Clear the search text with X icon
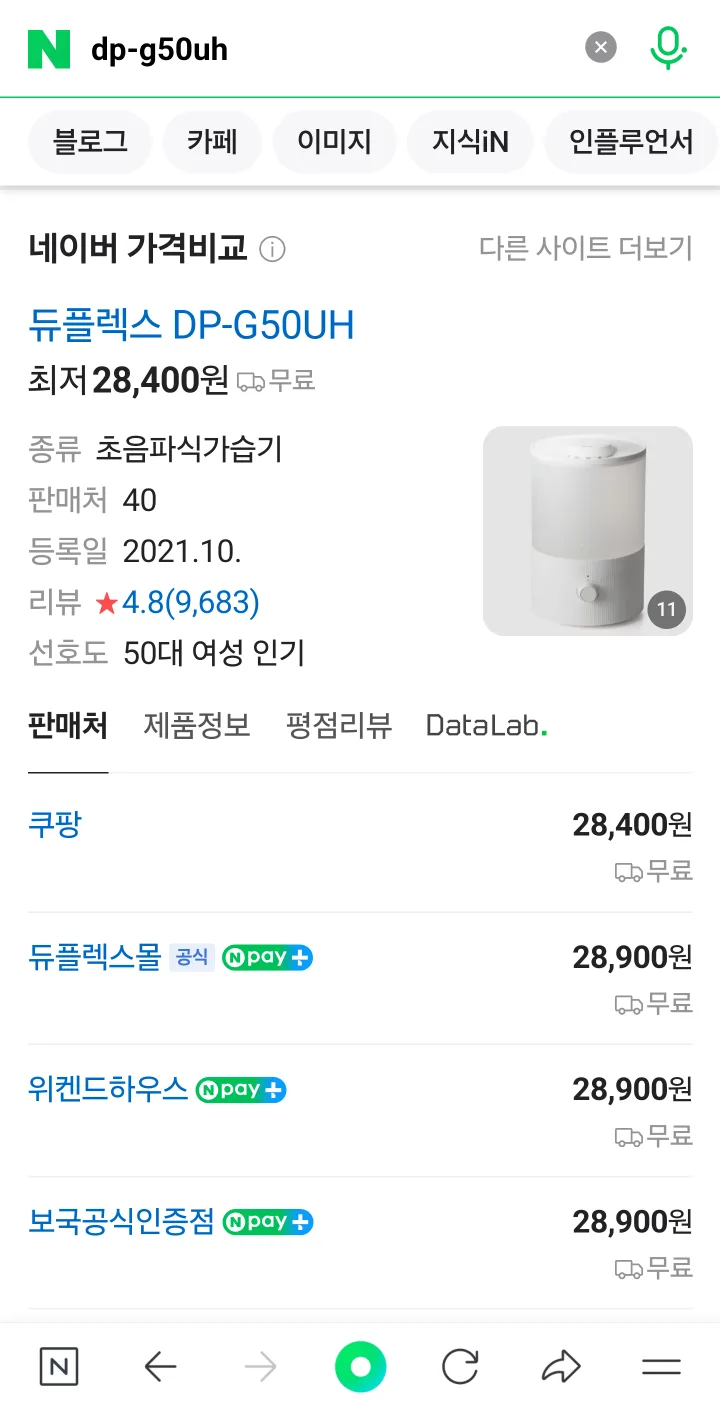720x1410 pixels. (x=600, y=47)
